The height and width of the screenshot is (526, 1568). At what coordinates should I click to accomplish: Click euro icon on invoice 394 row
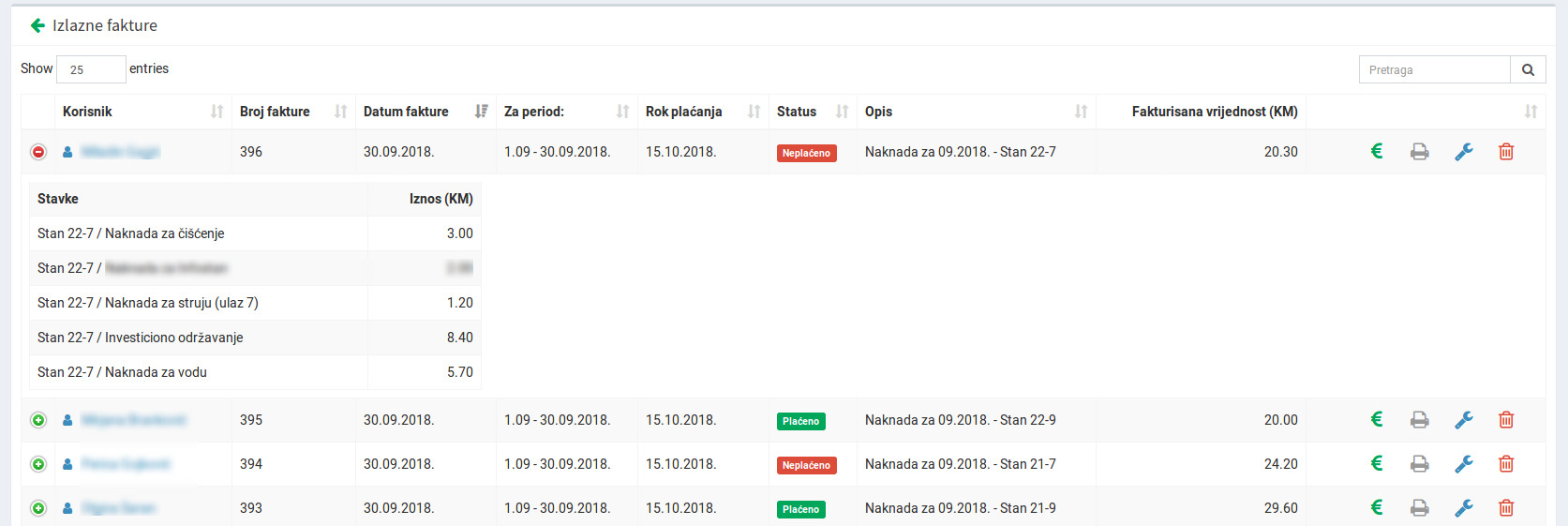[1377, 463]
